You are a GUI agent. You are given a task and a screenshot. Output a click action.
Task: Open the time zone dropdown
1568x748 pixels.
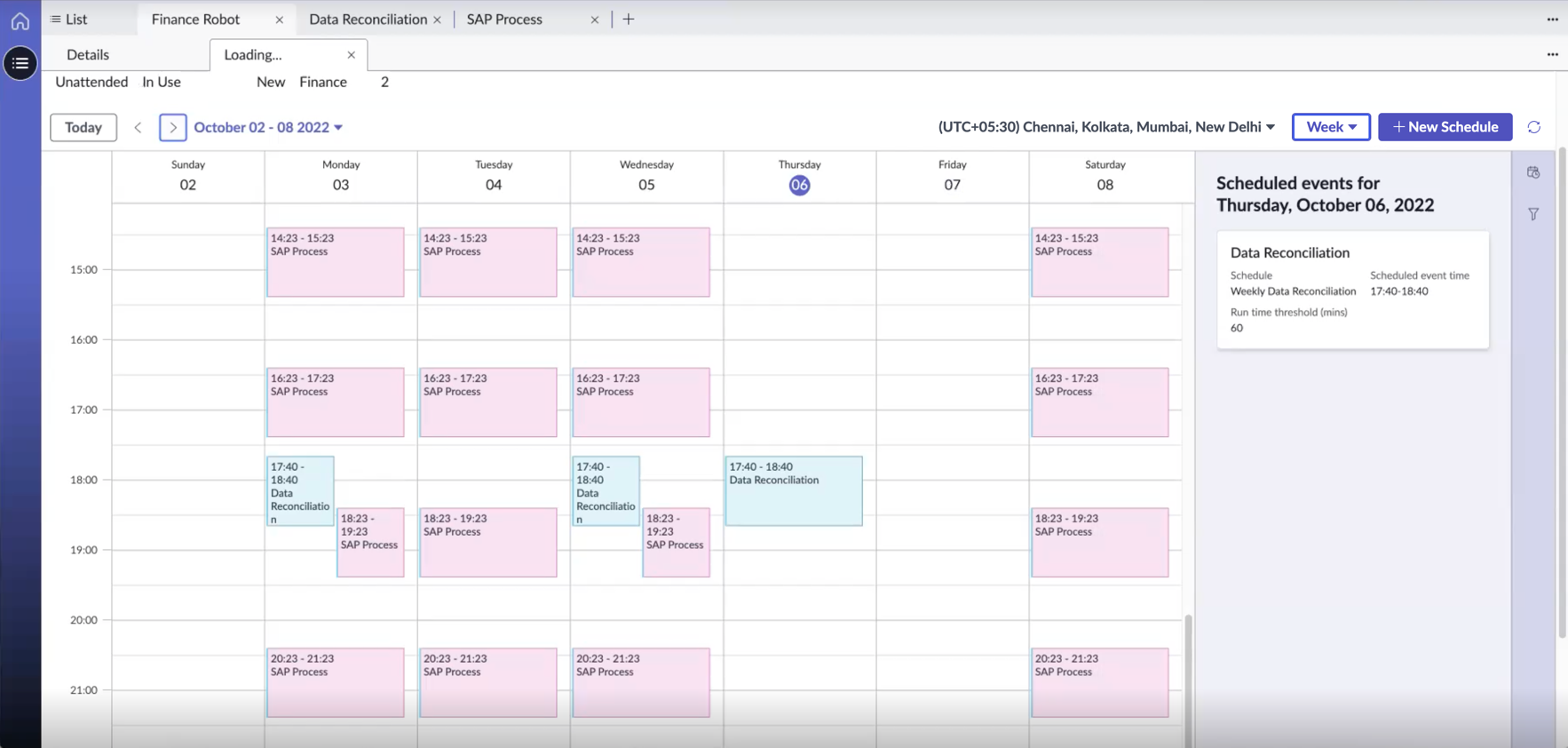pyautogui.click(x=1106, y=127)
